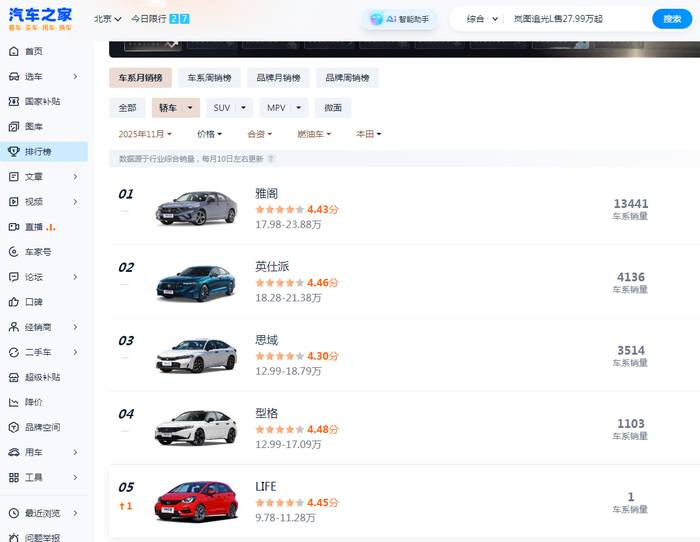The width and height of the screenshot is (700, 542).
Task: Expand the 价格 price filter dropdown
Action: coord(209,134)
